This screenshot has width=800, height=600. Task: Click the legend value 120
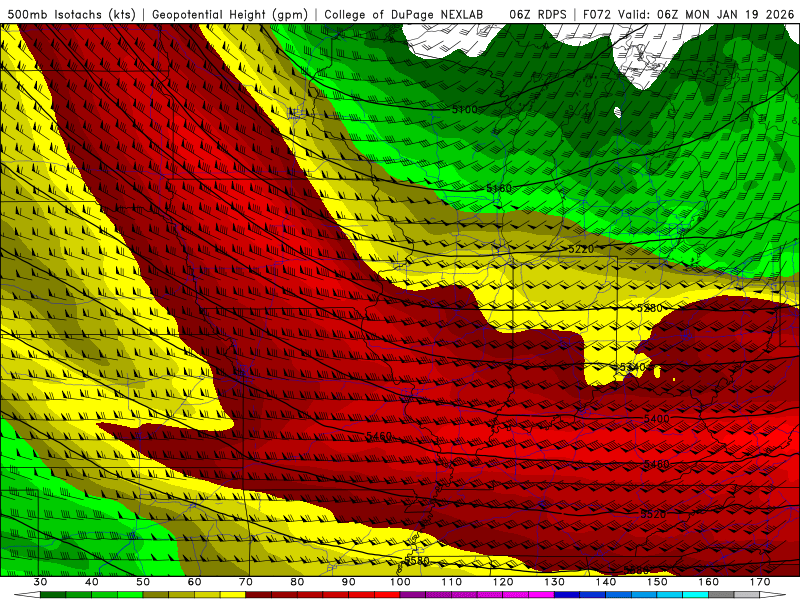[503, 582]
